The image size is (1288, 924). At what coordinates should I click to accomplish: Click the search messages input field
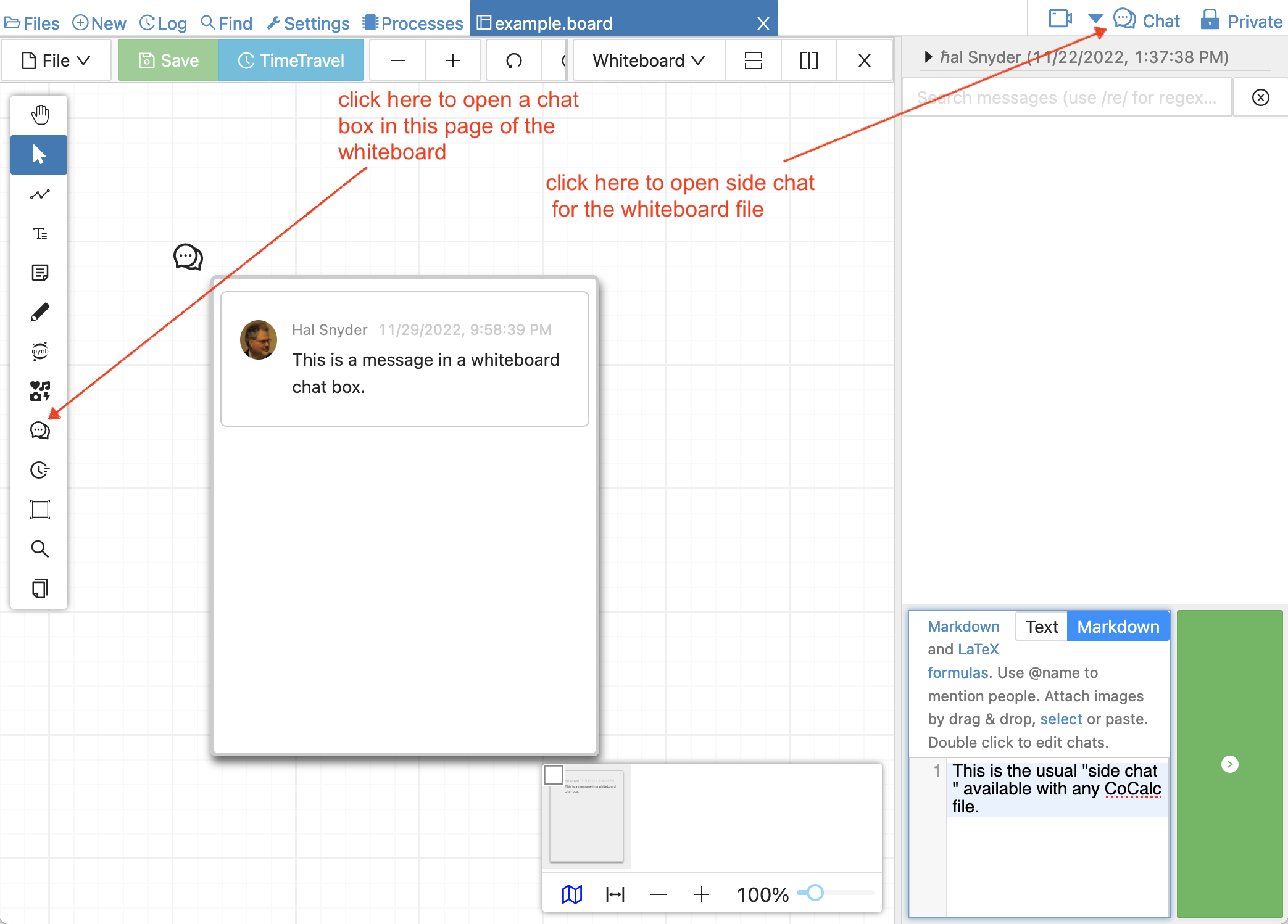point(1066,97)
